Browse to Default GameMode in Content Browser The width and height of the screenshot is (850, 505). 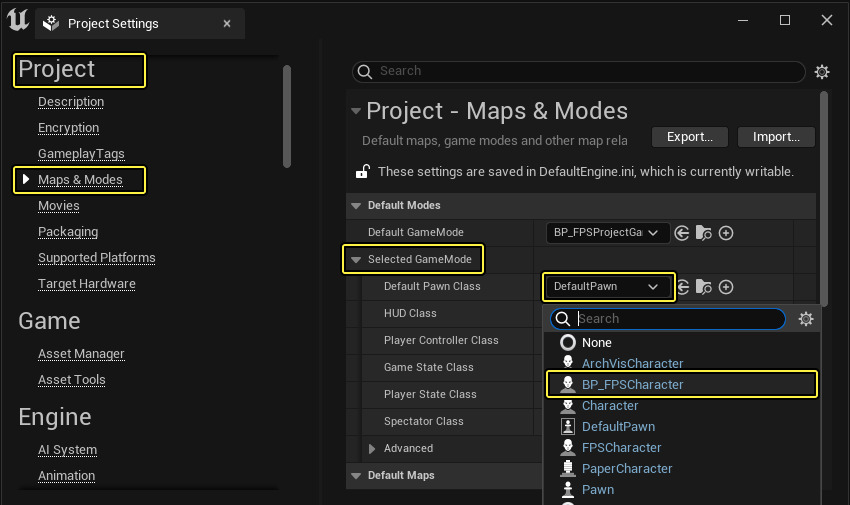pos(704,233)
